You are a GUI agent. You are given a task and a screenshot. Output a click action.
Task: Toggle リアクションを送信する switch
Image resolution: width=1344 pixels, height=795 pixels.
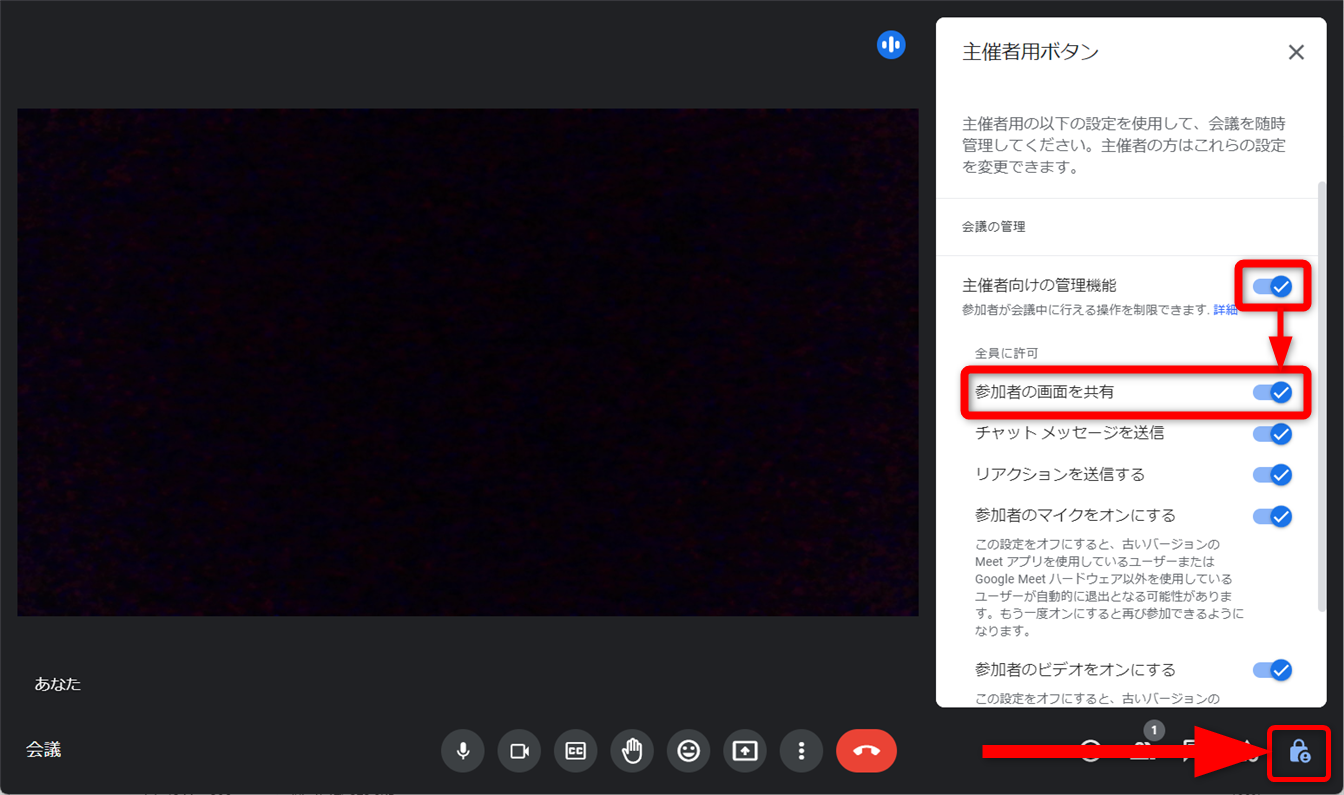tap(1273, 475)
